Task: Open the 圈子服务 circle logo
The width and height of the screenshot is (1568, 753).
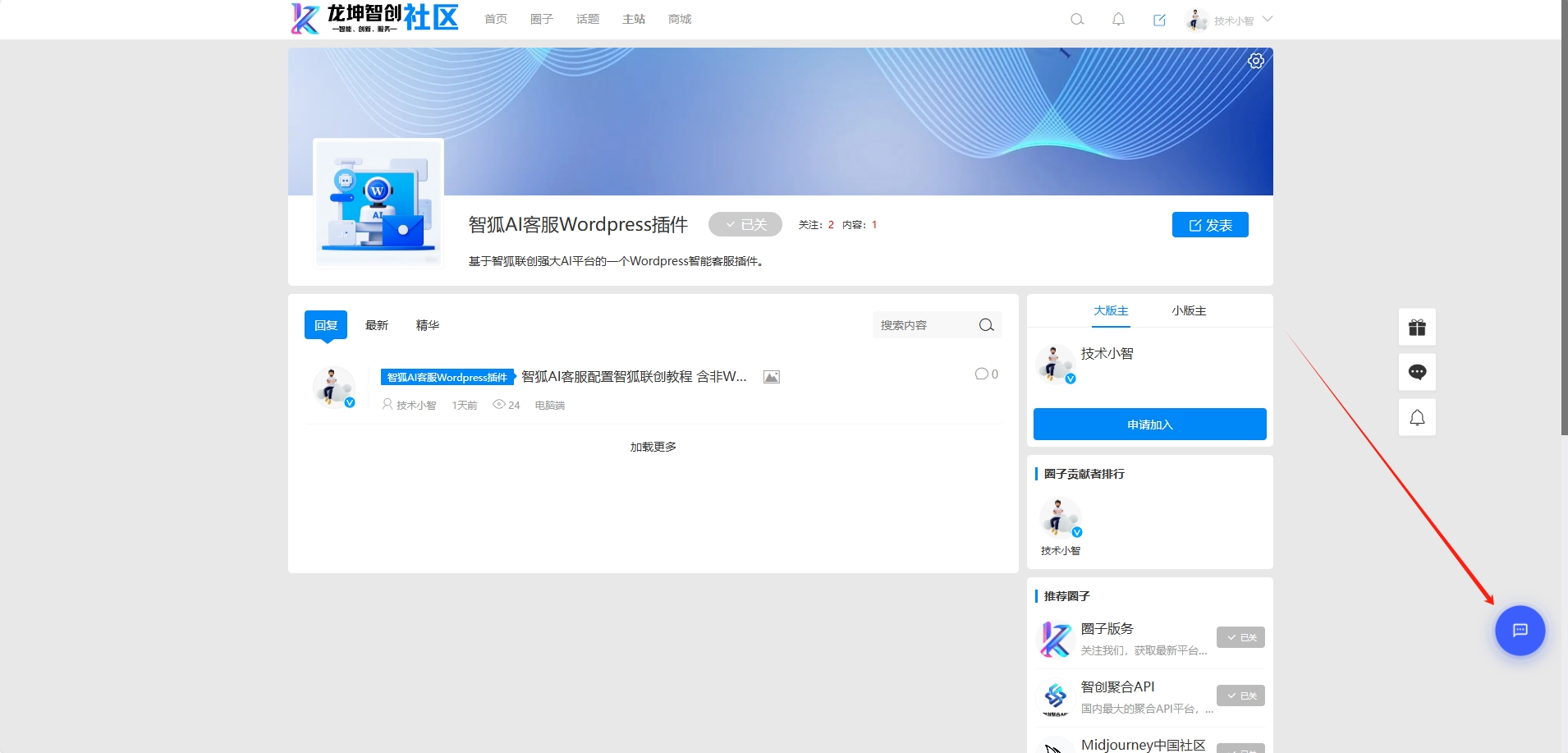Action: [x=1055, y=638]
